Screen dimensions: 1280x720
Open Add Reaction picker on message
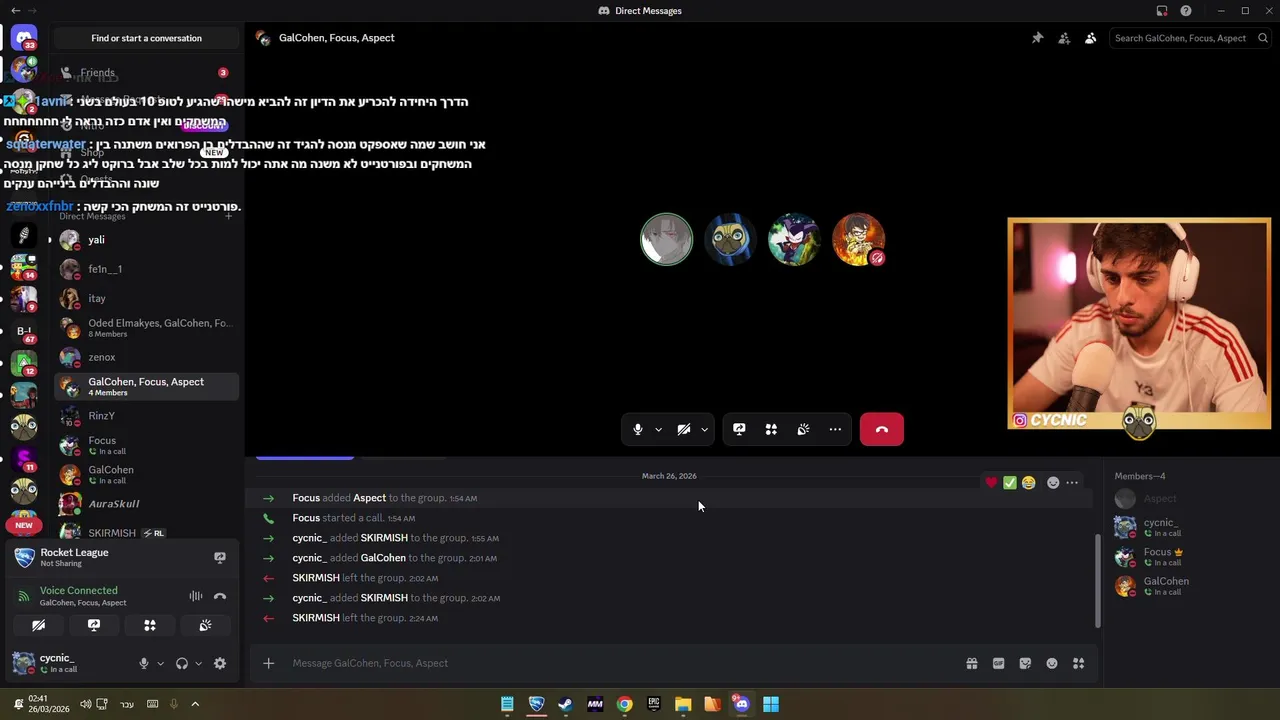click(x=1053, y=483)
